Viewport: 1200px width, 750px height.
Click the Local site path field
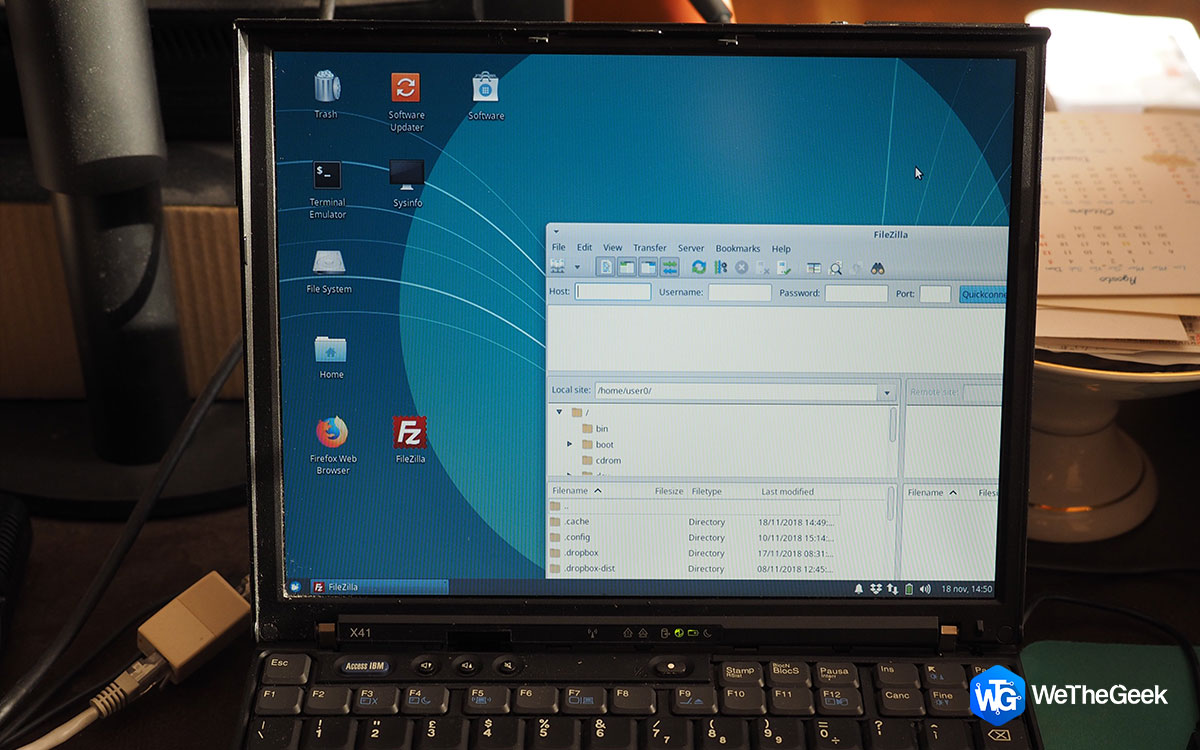coord(735,391)
